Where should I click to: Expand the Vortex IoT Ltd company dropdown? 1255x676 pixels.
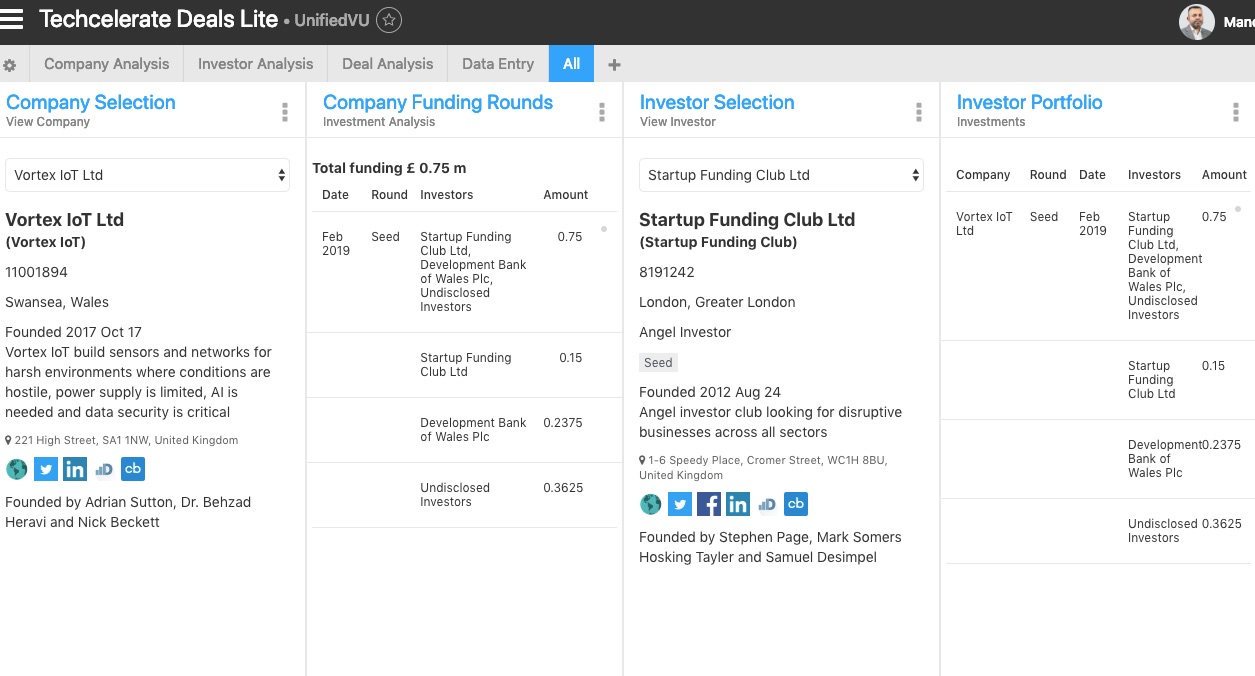[x=147, y=175]
